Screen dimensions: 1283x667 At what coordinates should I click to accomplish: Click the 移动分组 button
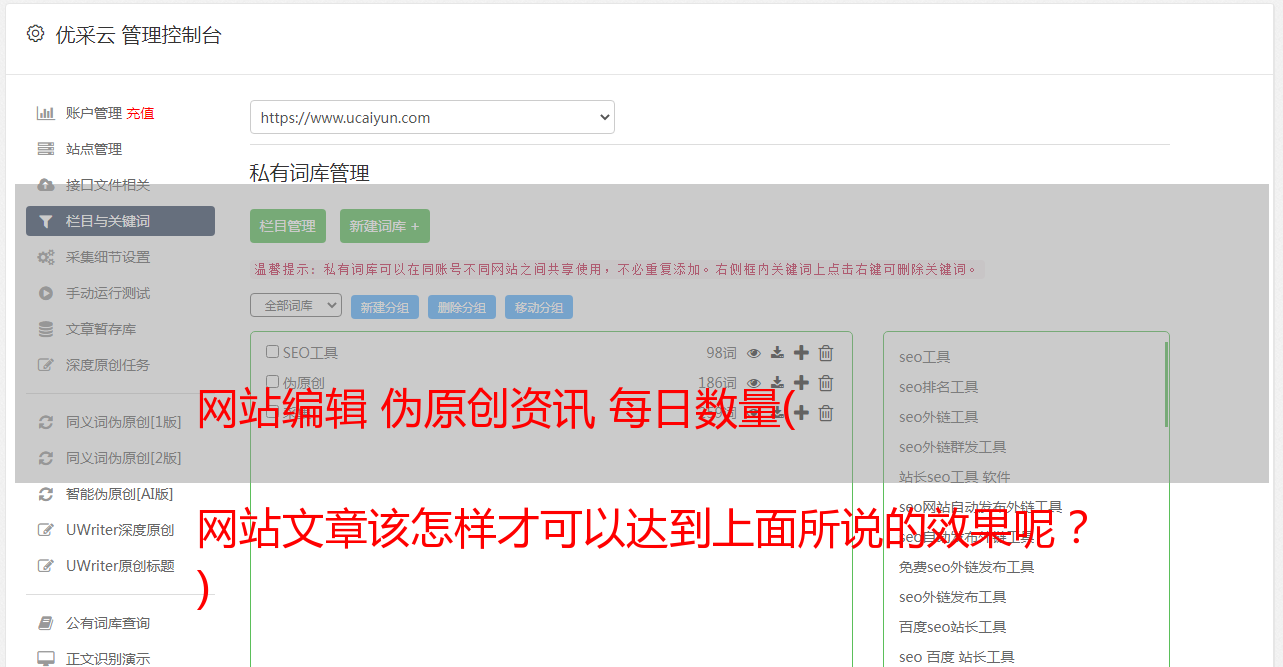click(539, 307)
